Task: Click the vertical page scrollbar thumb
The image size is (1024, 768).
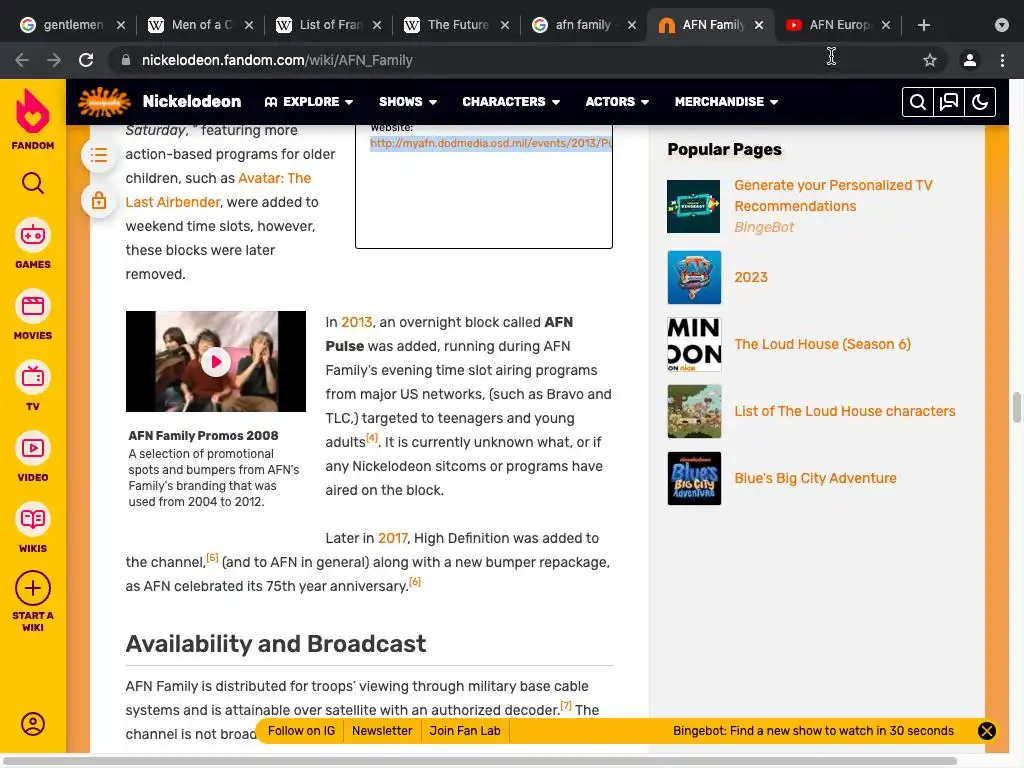Action: coord(1016,408)
